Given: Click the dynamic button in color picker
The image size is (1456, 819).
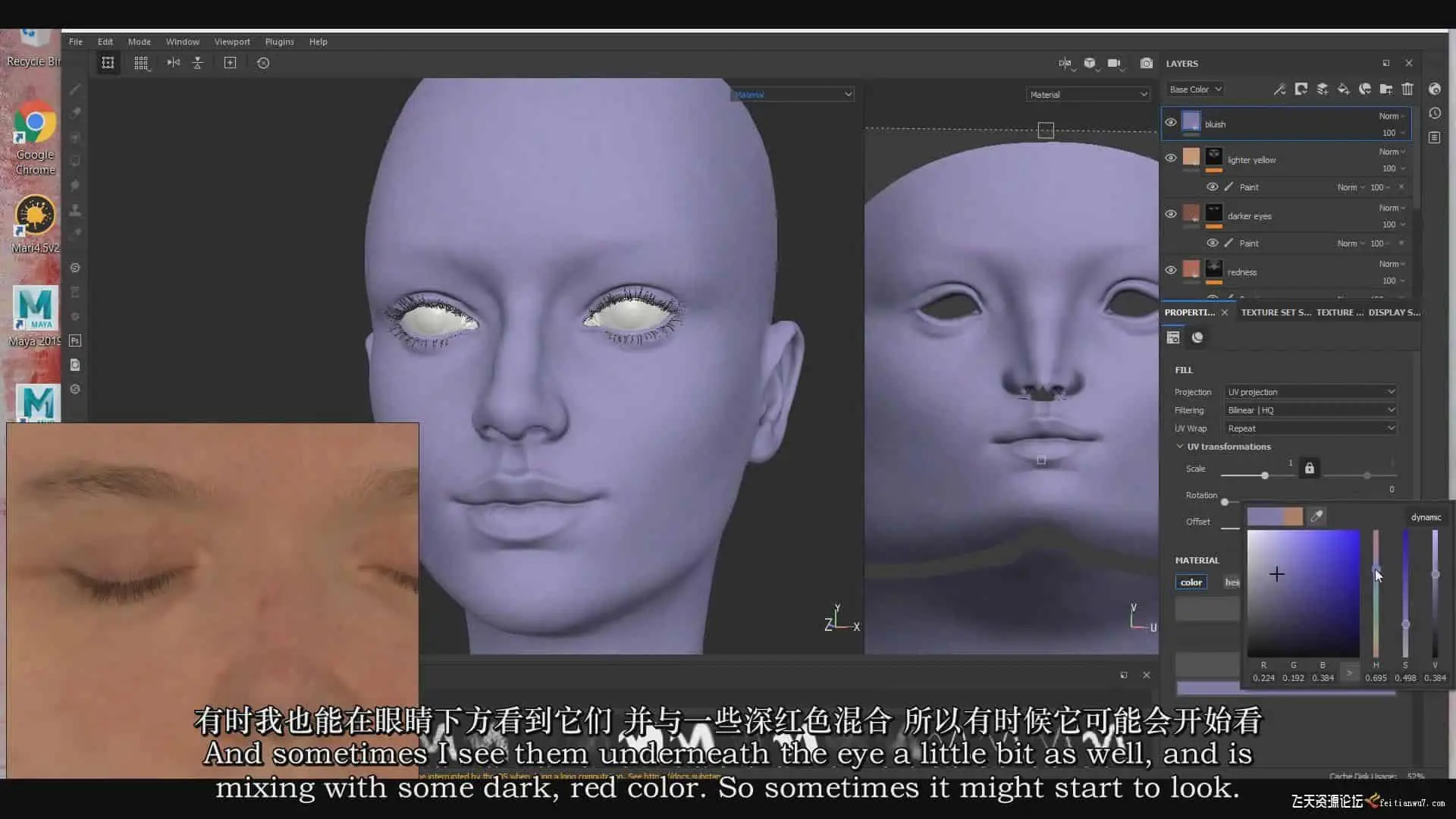Looking at the screenshot, I should tap(1426, 517).
